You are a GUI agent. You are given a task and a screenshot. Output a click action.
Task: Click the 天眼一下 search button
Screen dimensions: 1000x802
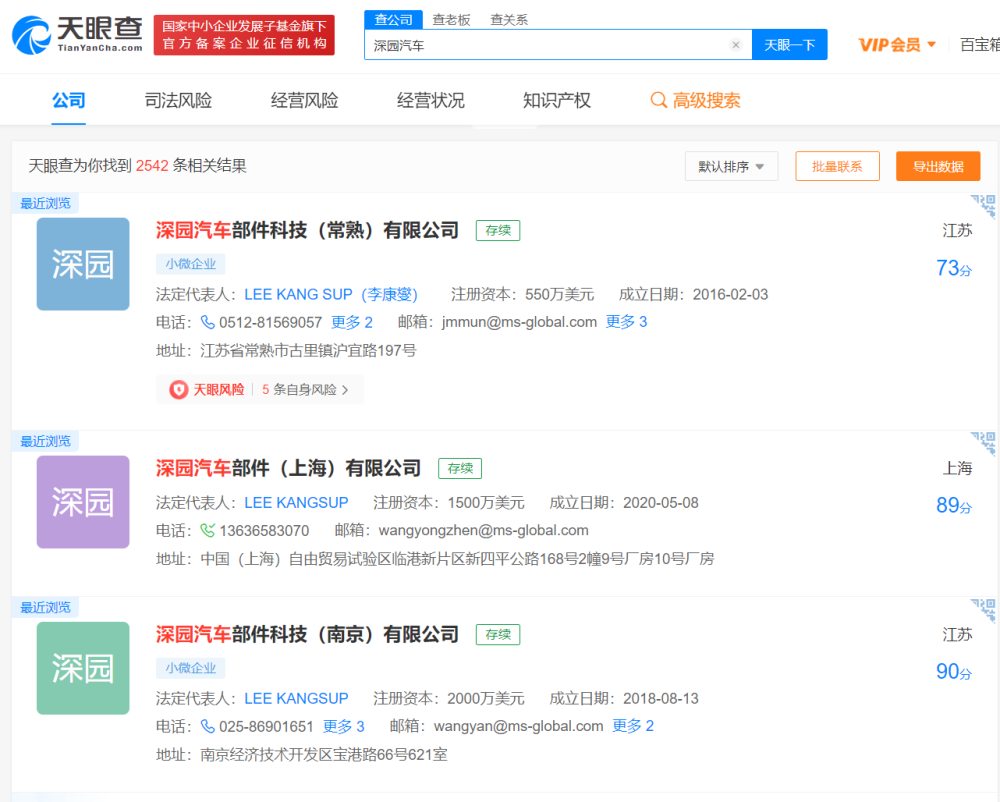(790, 45)
